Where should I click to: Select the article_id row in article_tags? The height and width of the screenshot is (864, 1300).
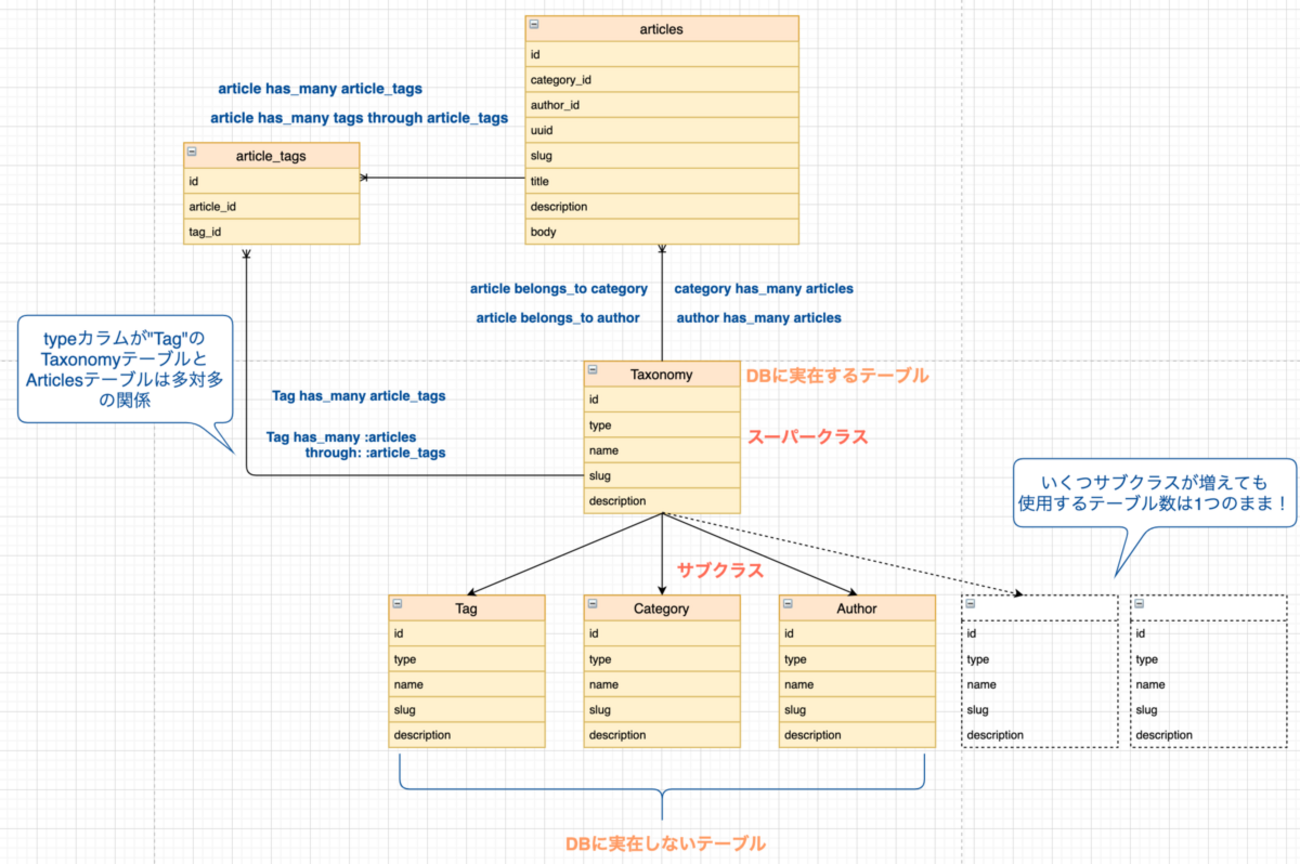[x=271, y=207]
